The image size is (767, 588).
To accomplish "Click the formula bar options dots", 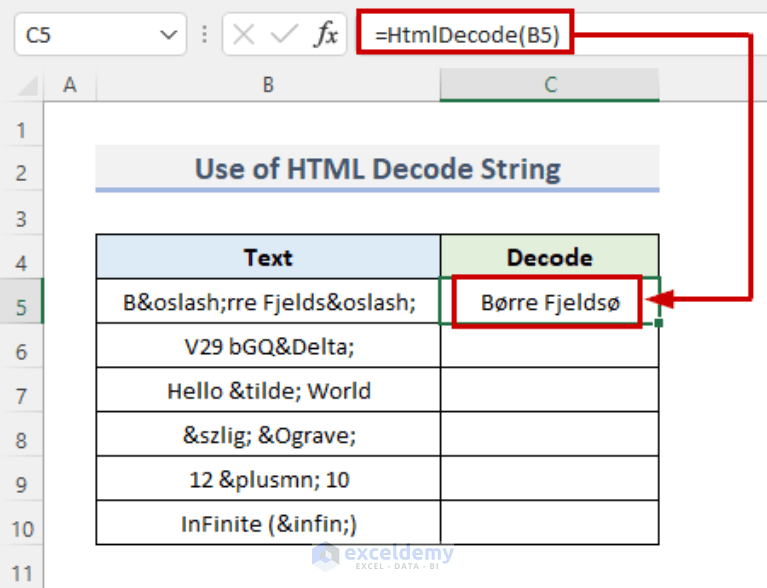I will pyautogui.click(x=204, y=35).
